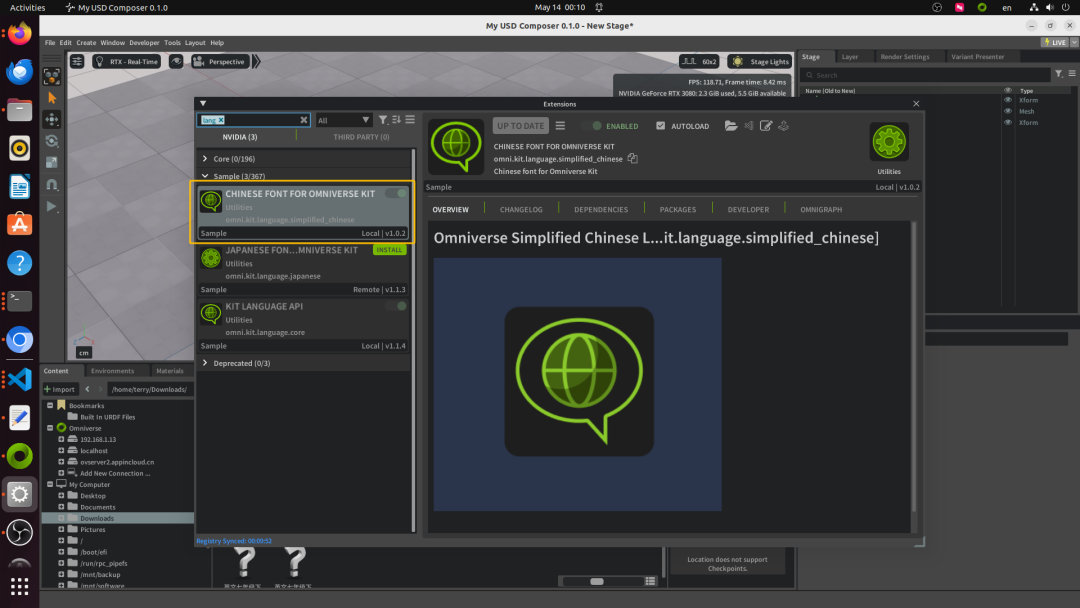Image resolution: width=1080 pixels, height=608 pixels.
Task: Open version list menu beside UP TO DATE
Action: point(560,126)
